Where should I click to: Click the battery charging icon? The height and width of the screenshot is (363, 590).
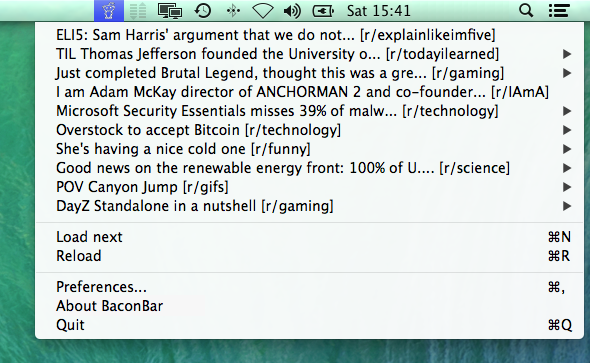pyautogui.click(x=323, y=11)
